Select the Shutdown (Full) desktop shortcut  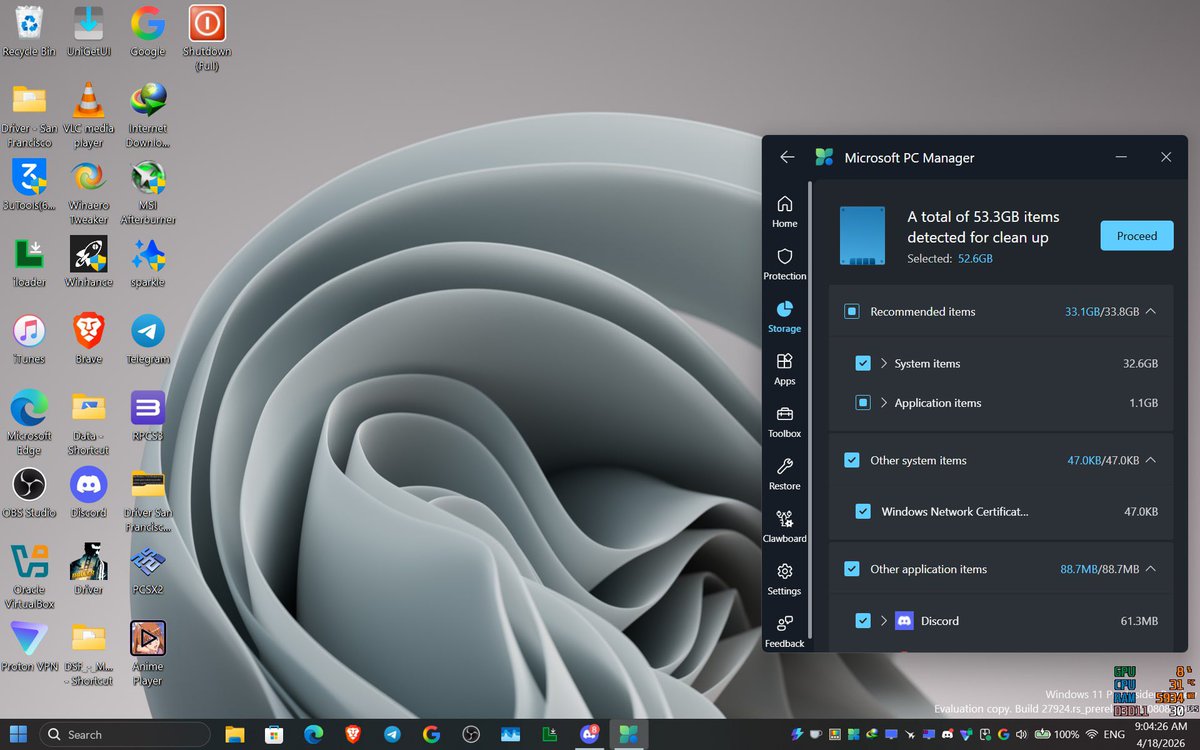(207, 38)
